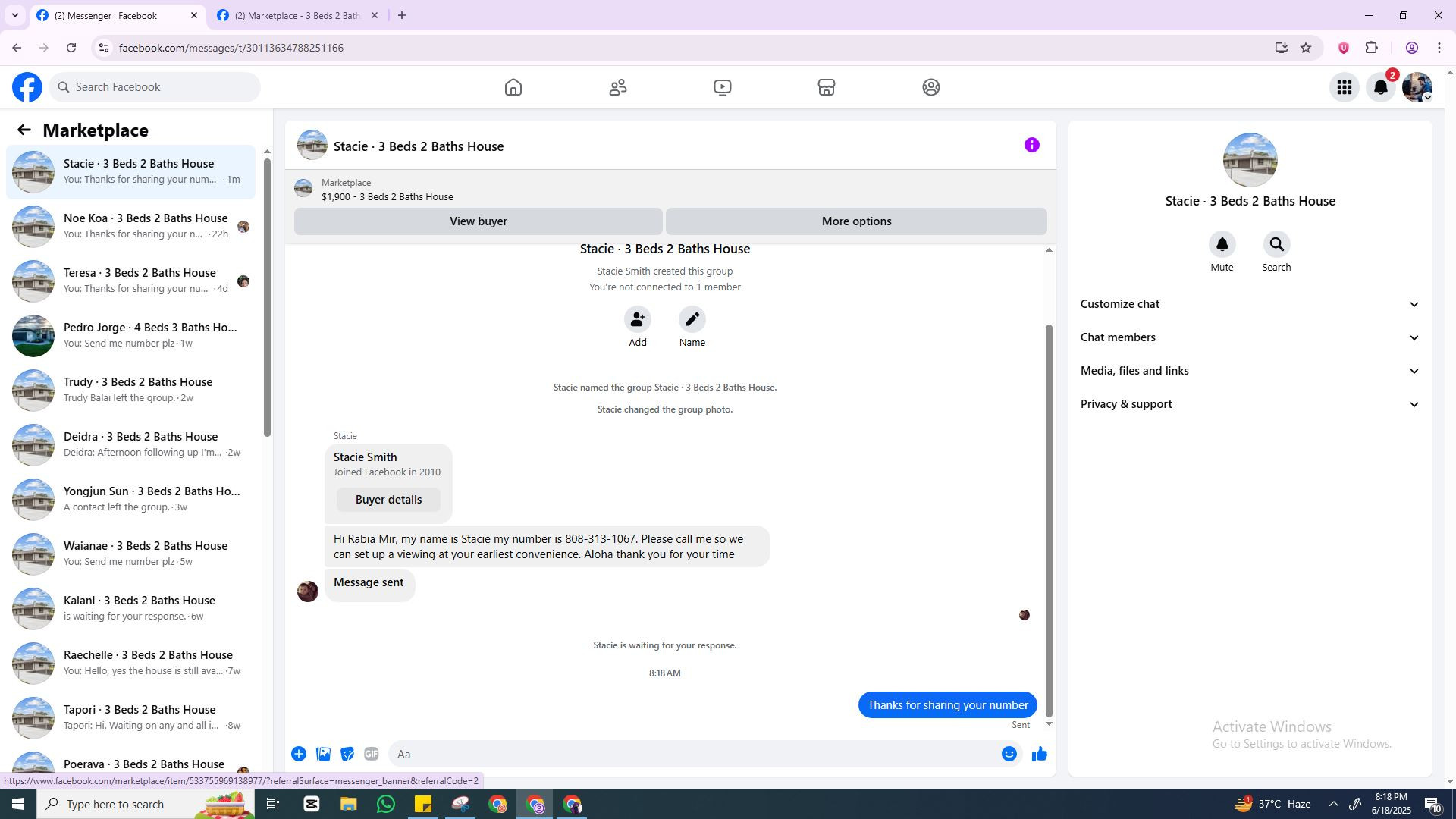The width and height of the screenshot is (1456, 819).
Task: Click the Search Facebook field
Action: [155, 87]
